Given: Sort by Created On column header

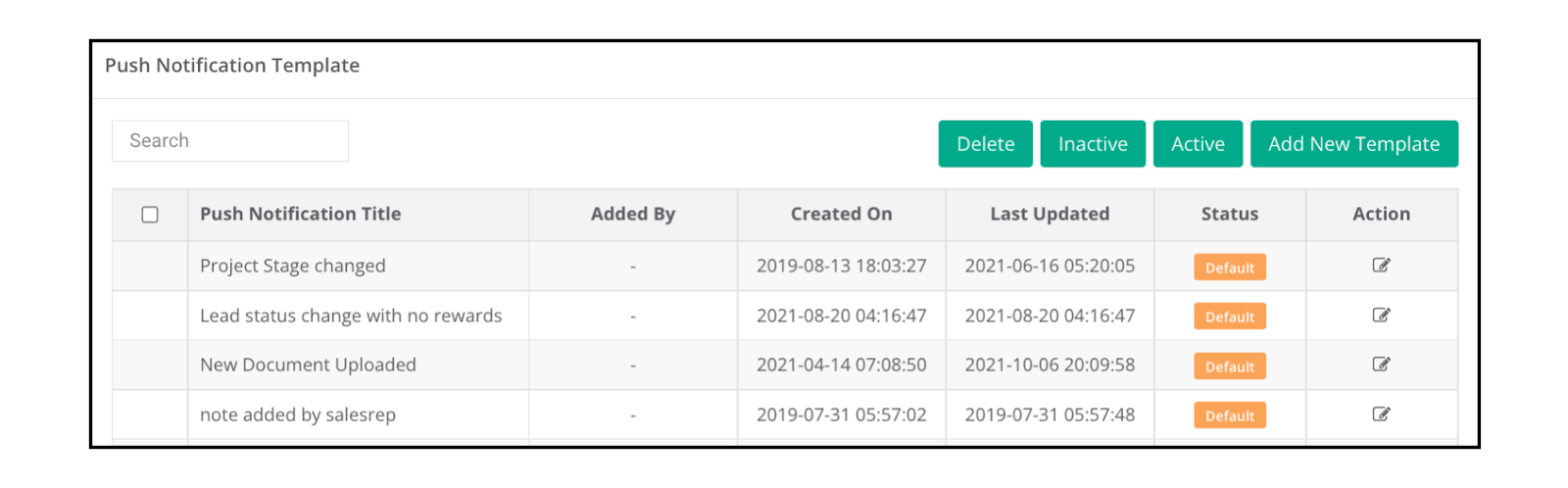Looking at the screenshot, I should (x=842, y=214).
